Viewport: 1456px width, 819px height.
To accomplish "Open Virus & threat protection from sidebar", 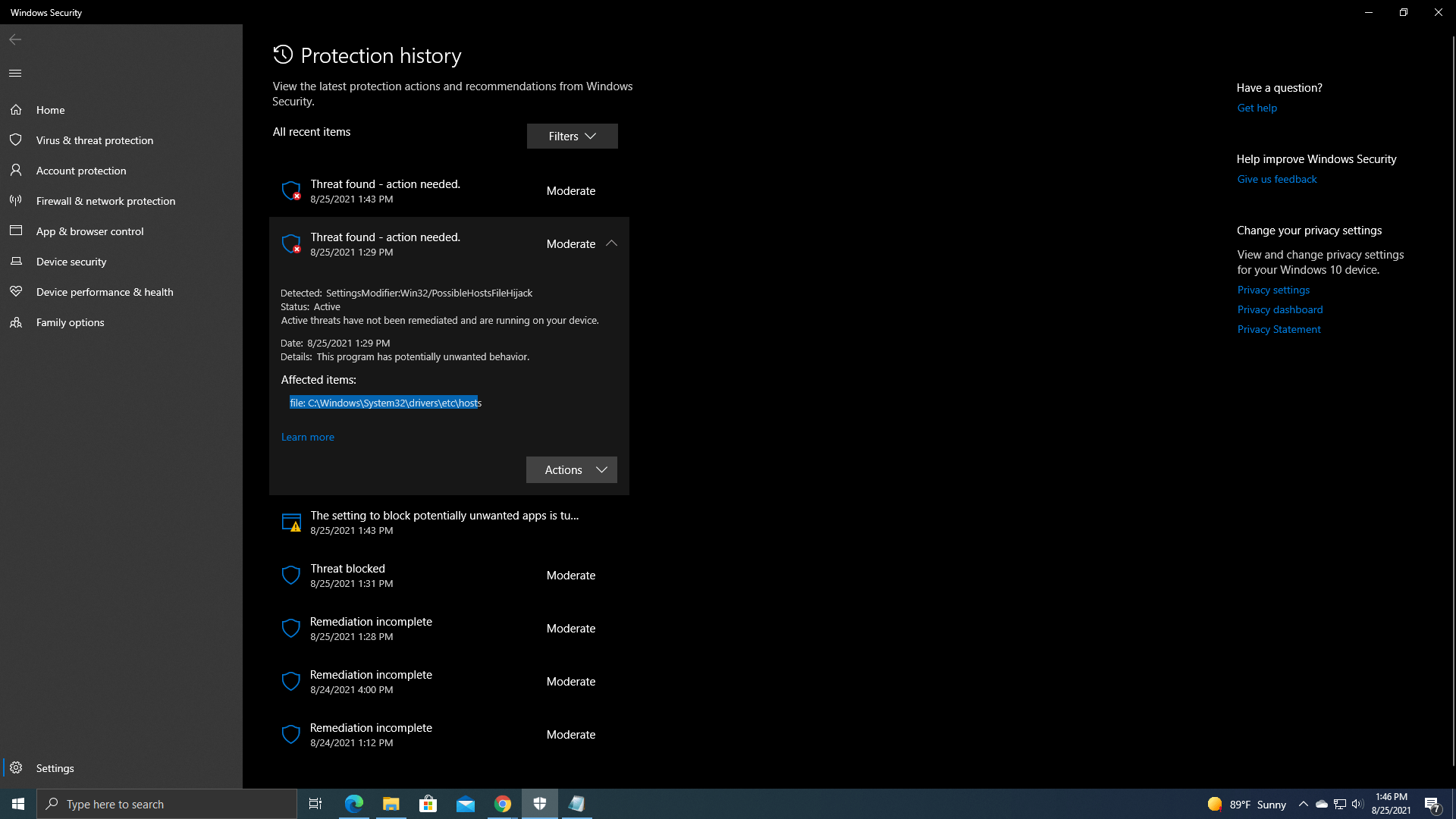I will [x=94, y=140].
